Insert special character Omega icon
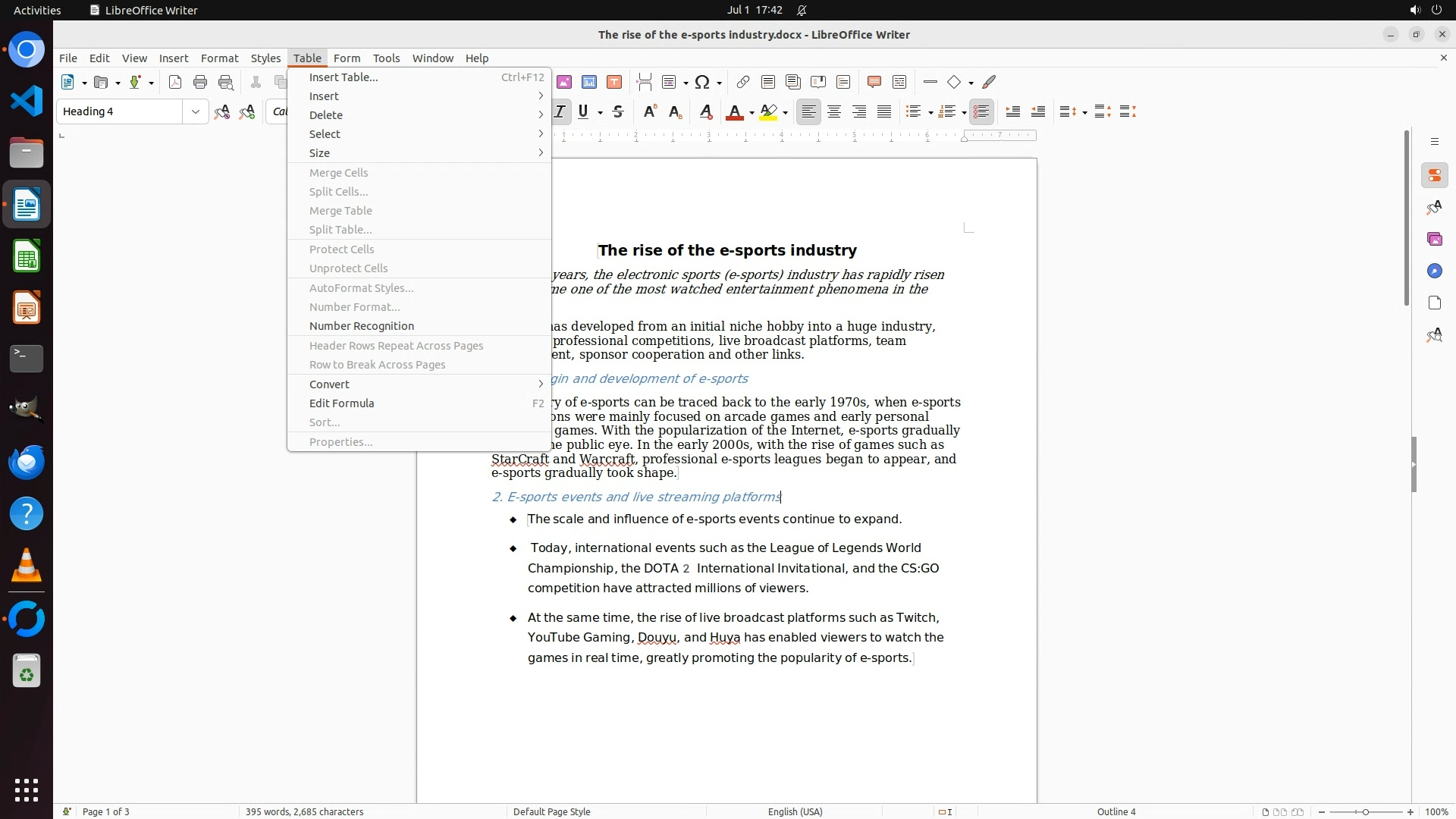 tap(702, 82)
